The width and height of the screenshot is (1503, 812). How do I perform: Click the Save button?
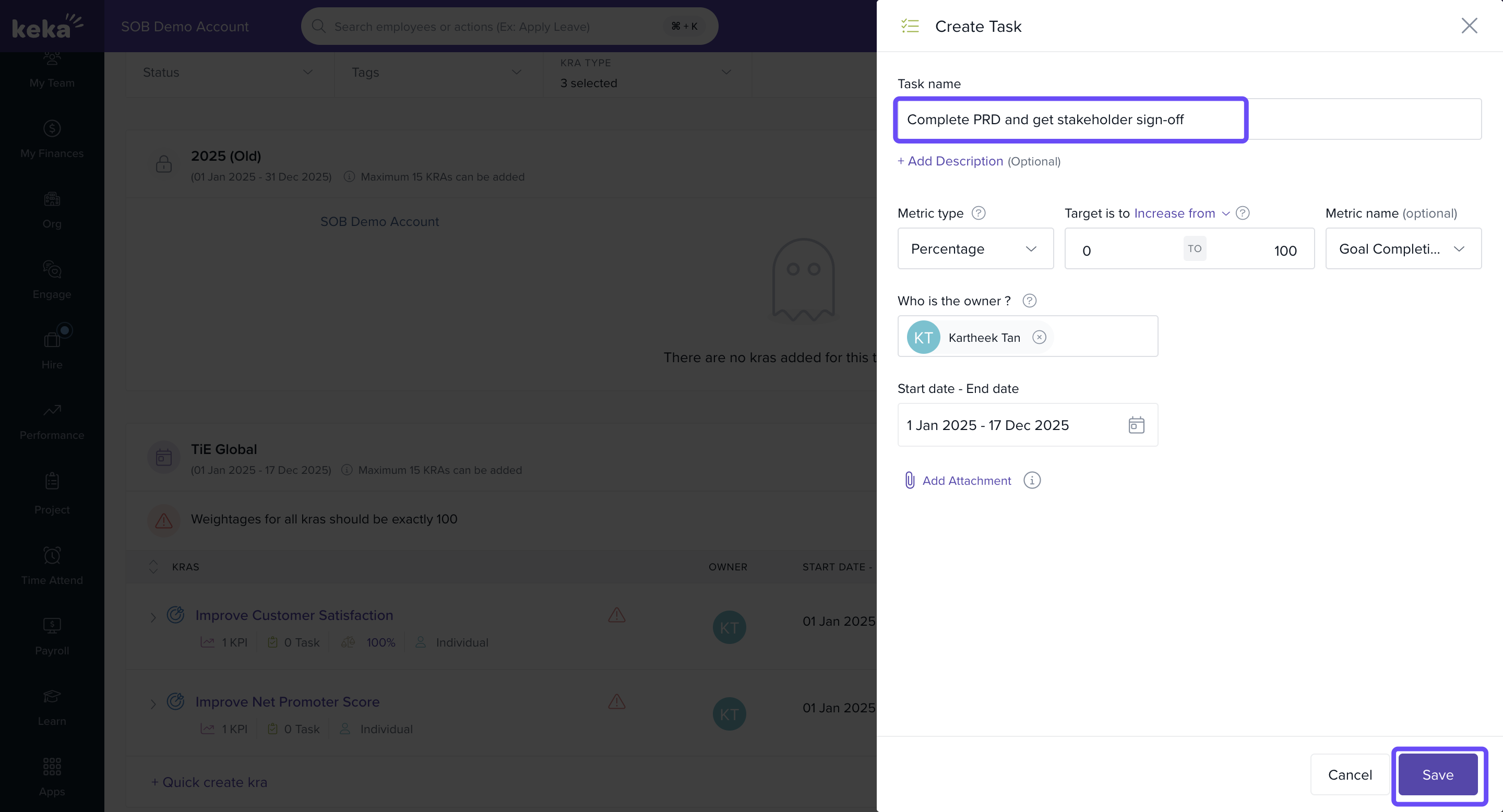(1438, 774)
